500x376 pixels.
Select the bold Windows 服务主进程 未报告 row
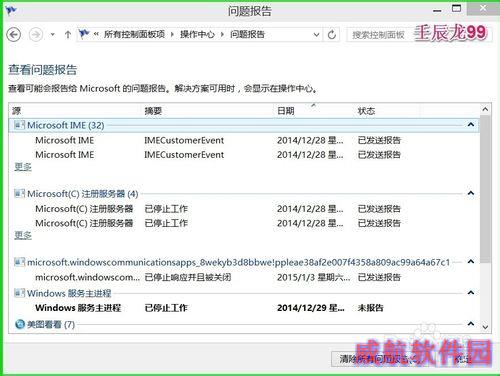pos(243,308)
